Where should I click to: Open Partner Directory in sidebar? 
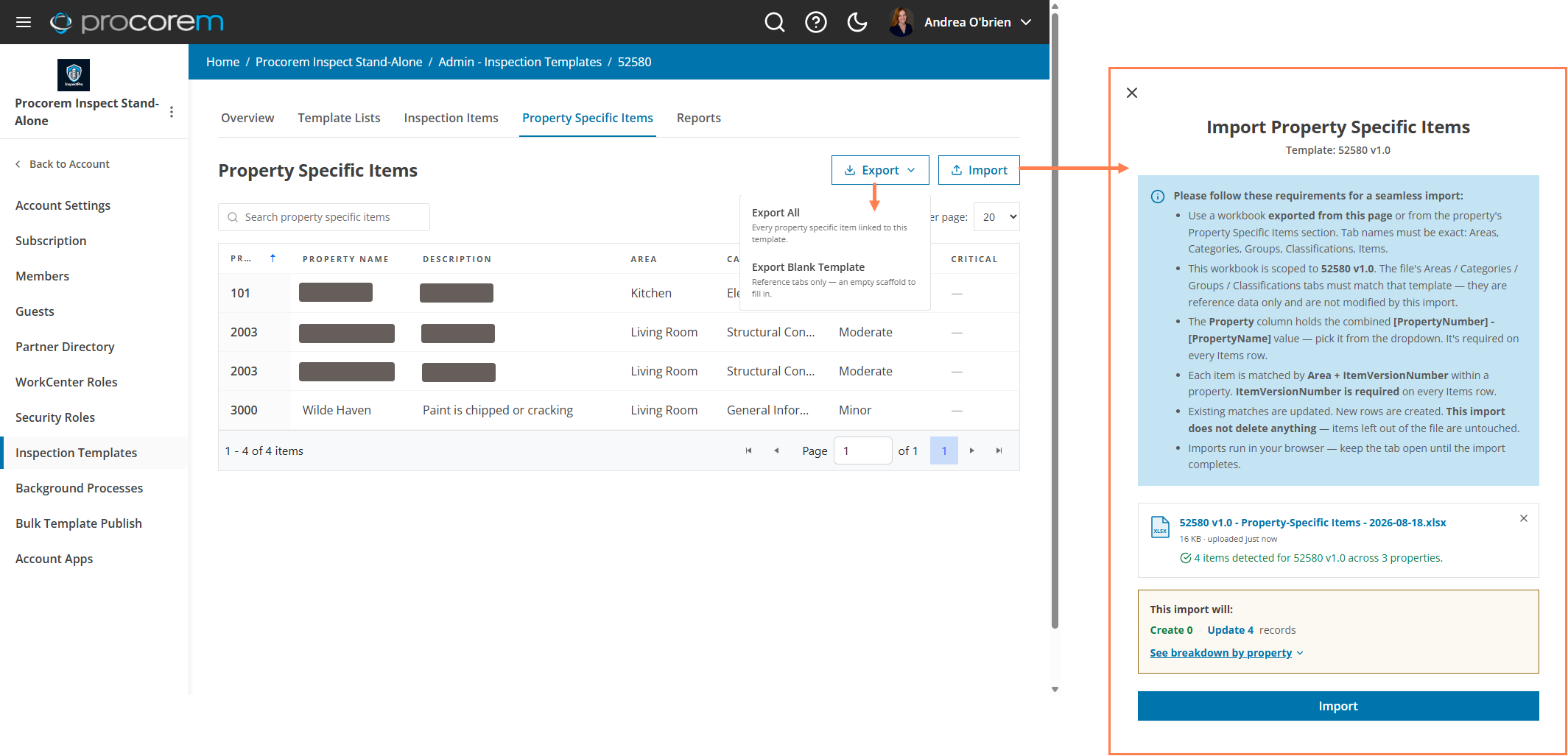66,347
